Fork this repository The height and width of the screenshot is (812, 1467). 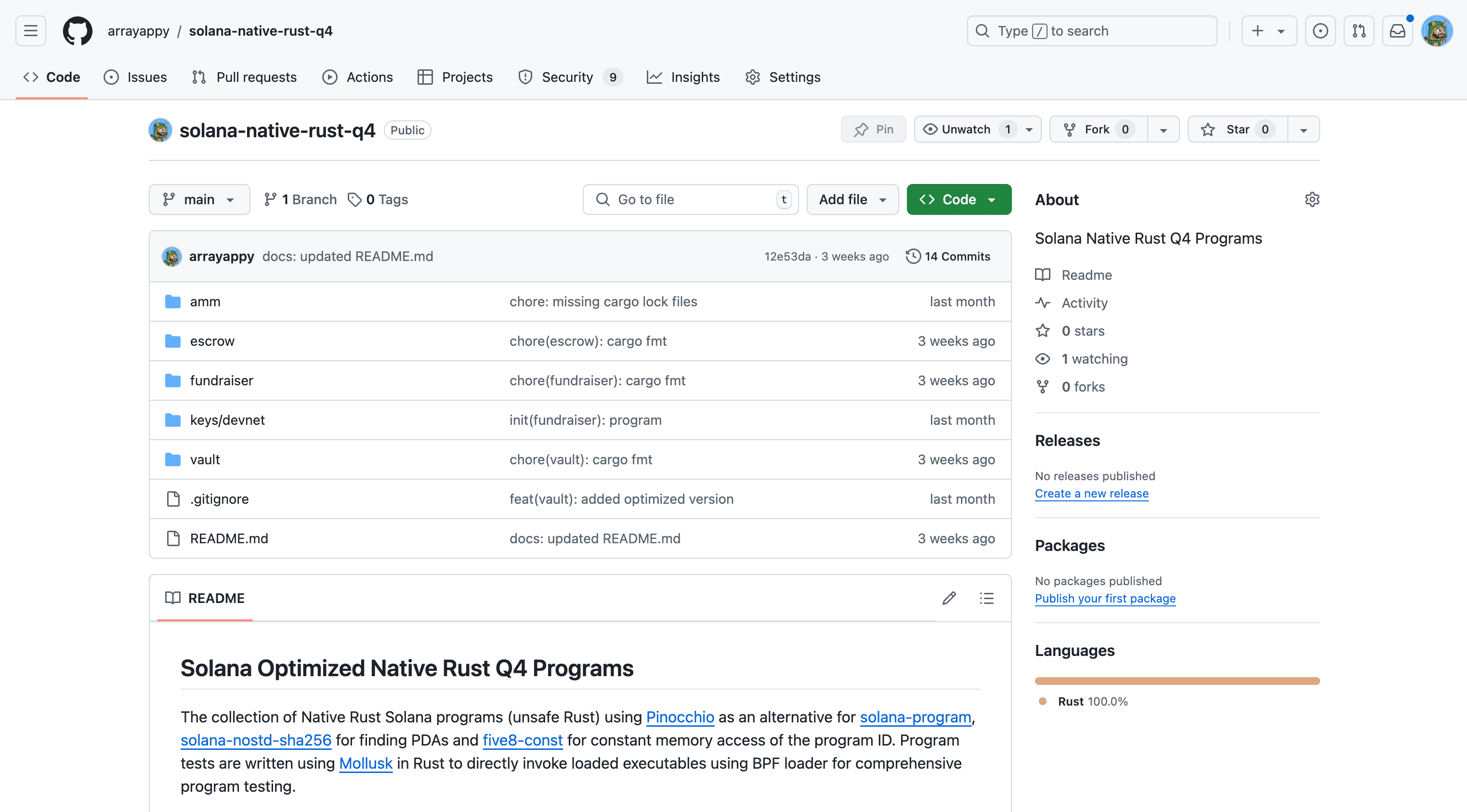(1099, 129)
